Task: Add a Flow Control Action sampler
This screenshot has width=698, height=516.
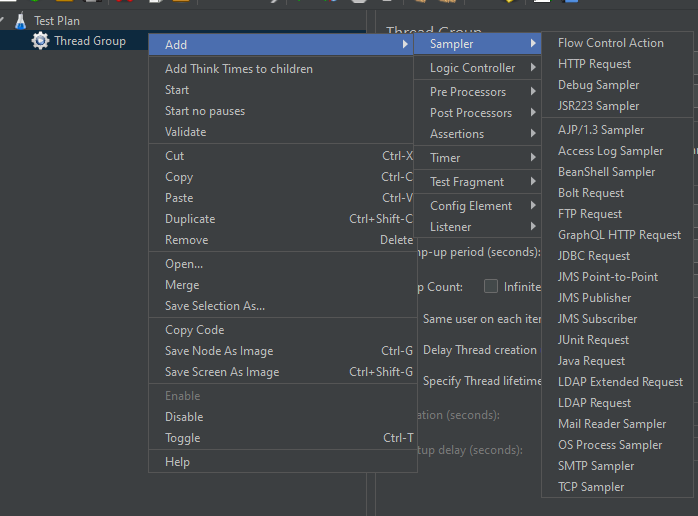Action: pos(617,43)
